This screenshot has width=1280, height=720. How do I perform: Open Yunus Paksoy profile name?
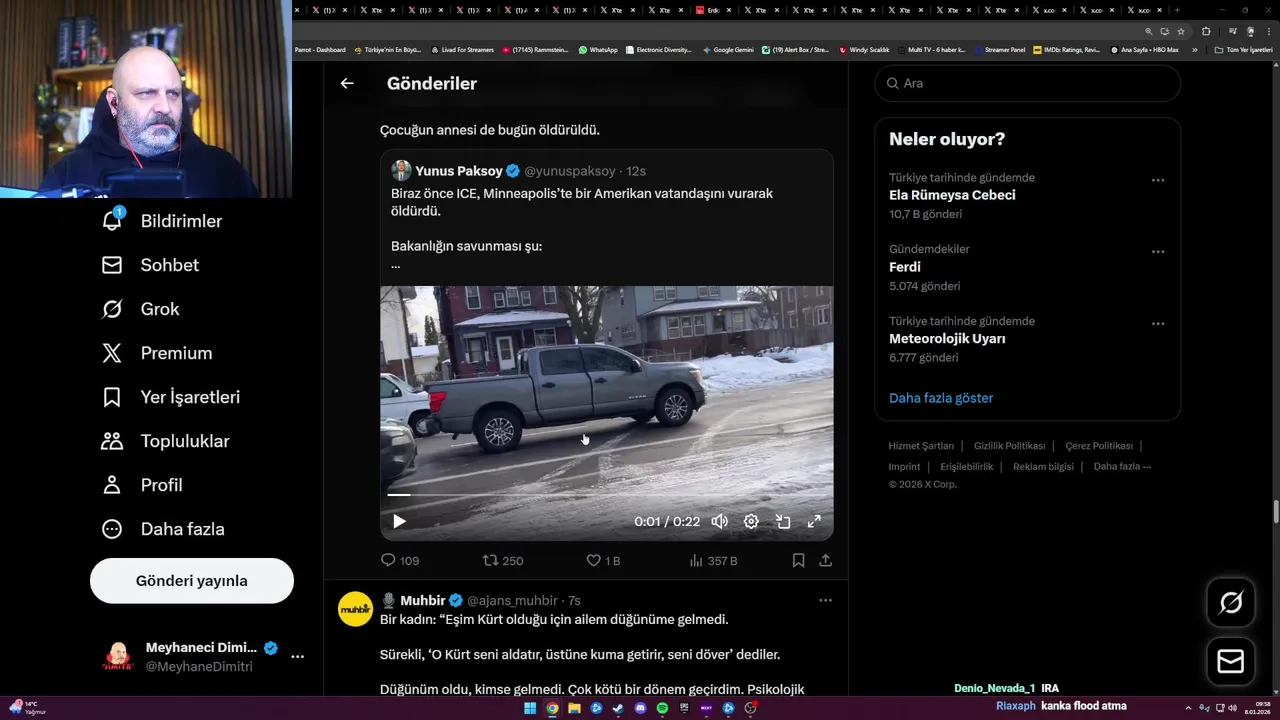point(459,171)
